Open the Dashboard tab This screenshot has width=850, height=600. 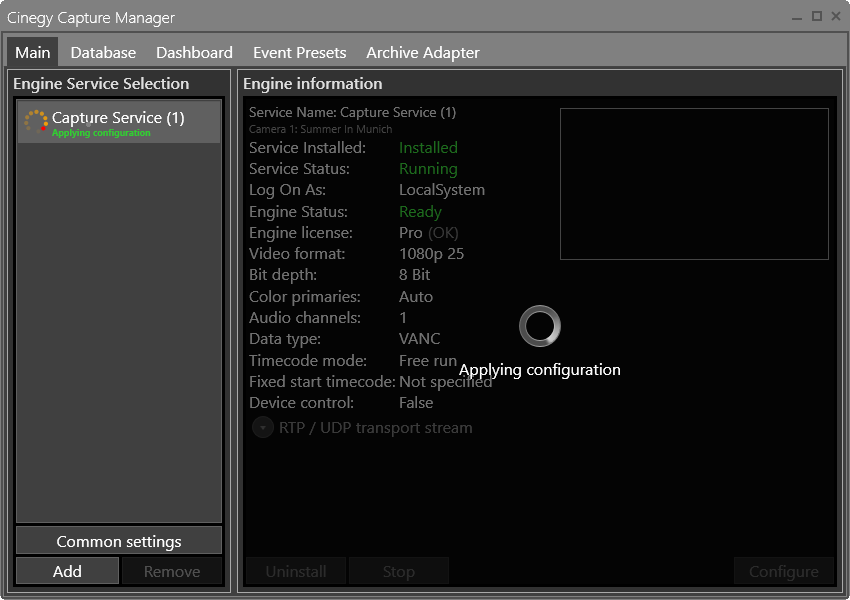coord(194,53)
